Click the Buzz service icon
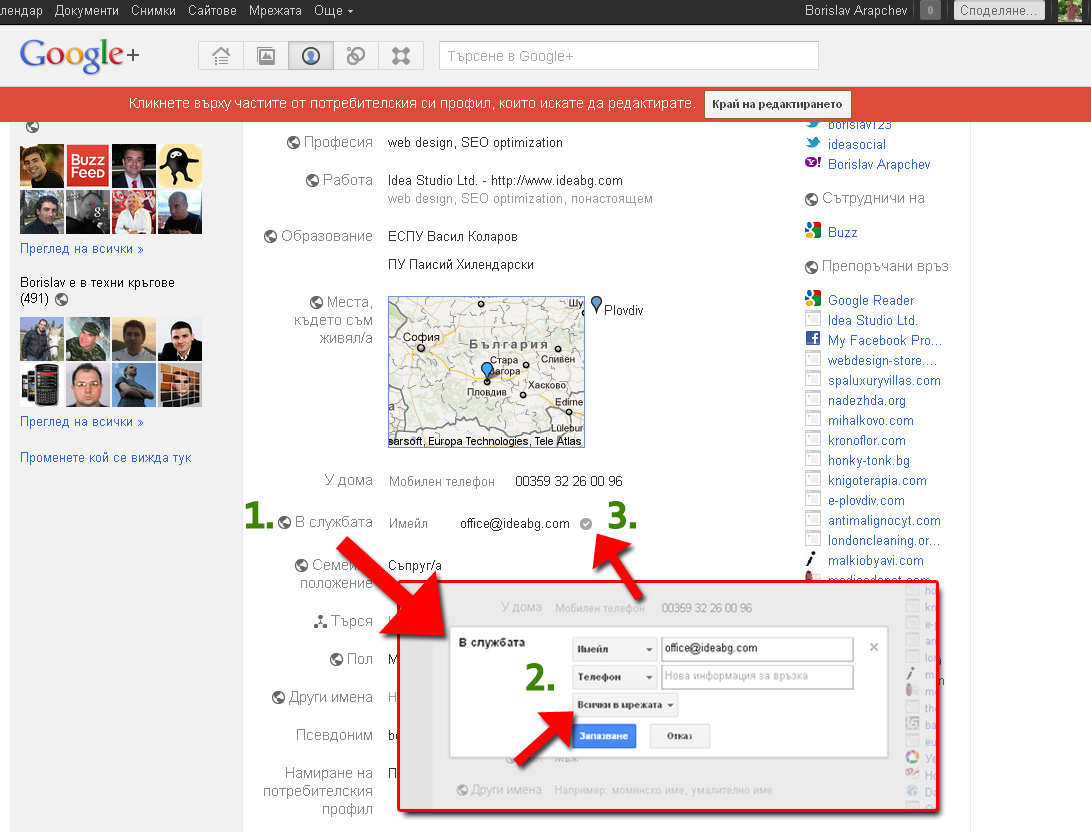1091x832 pixels. click(813, 230)
